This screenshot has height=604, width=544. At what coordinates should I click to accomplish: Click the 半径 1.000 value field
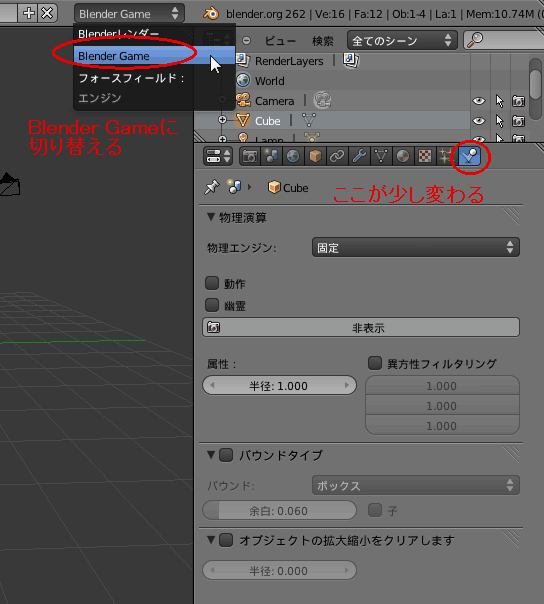(279, 385)
